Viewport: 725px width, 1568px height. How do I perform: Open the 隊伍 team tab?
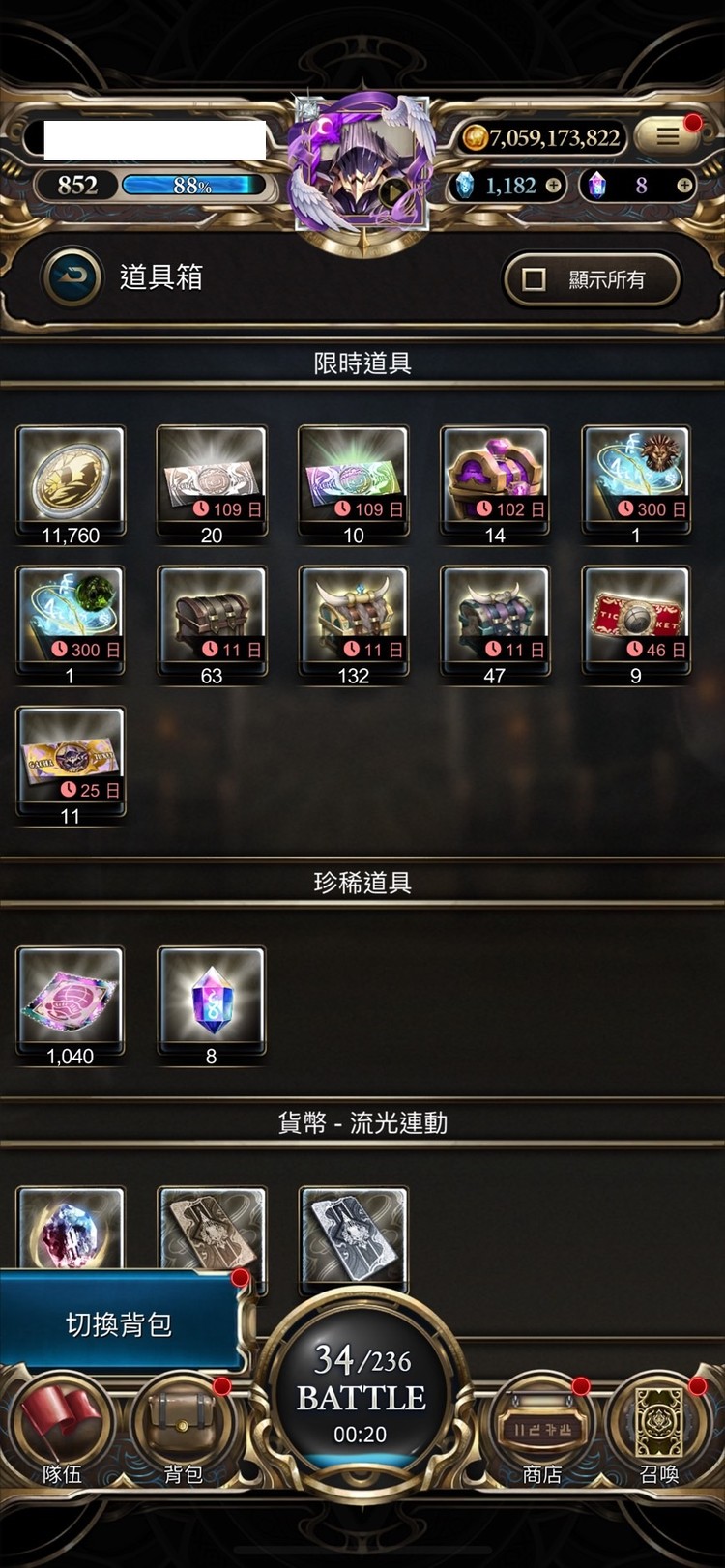(x=62, y=1429)
